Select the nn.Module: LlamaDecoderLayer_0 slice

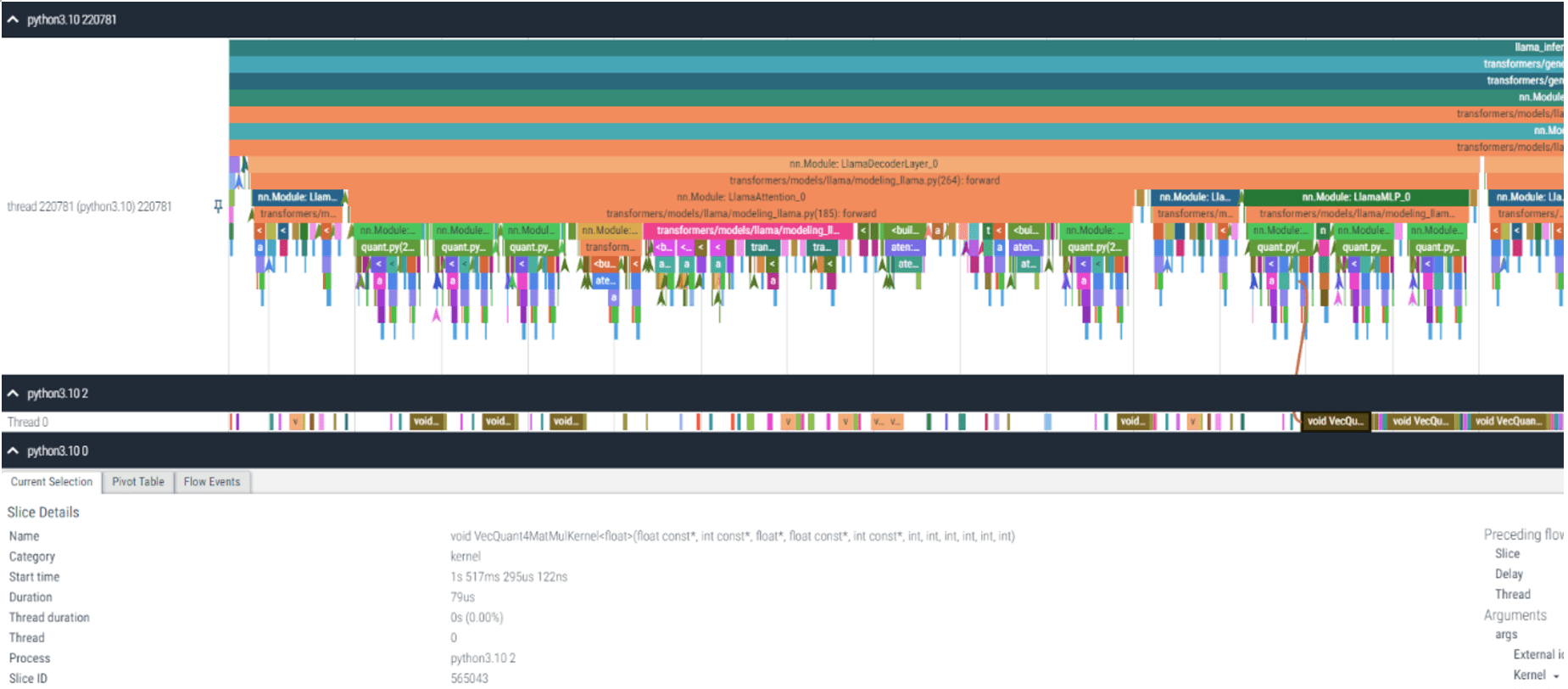tap(862, 164)
